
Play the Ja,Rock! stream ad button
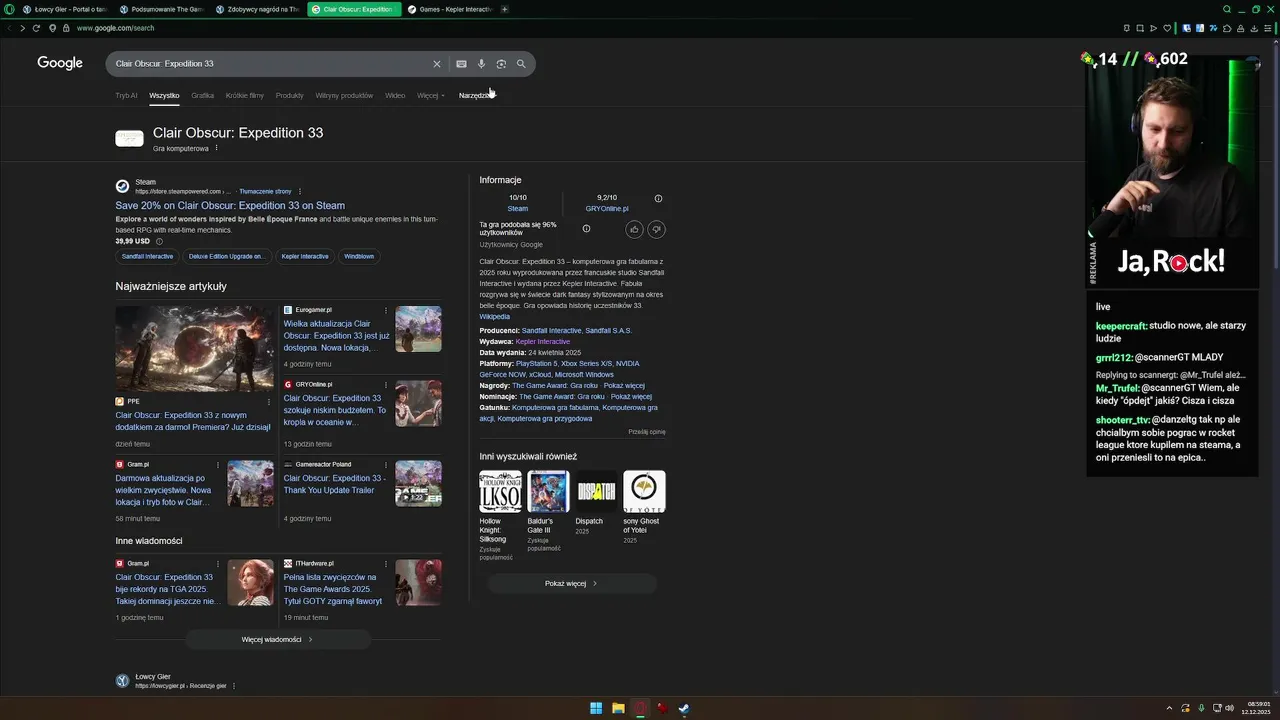pyautogui.click(x=1179, y=263)
